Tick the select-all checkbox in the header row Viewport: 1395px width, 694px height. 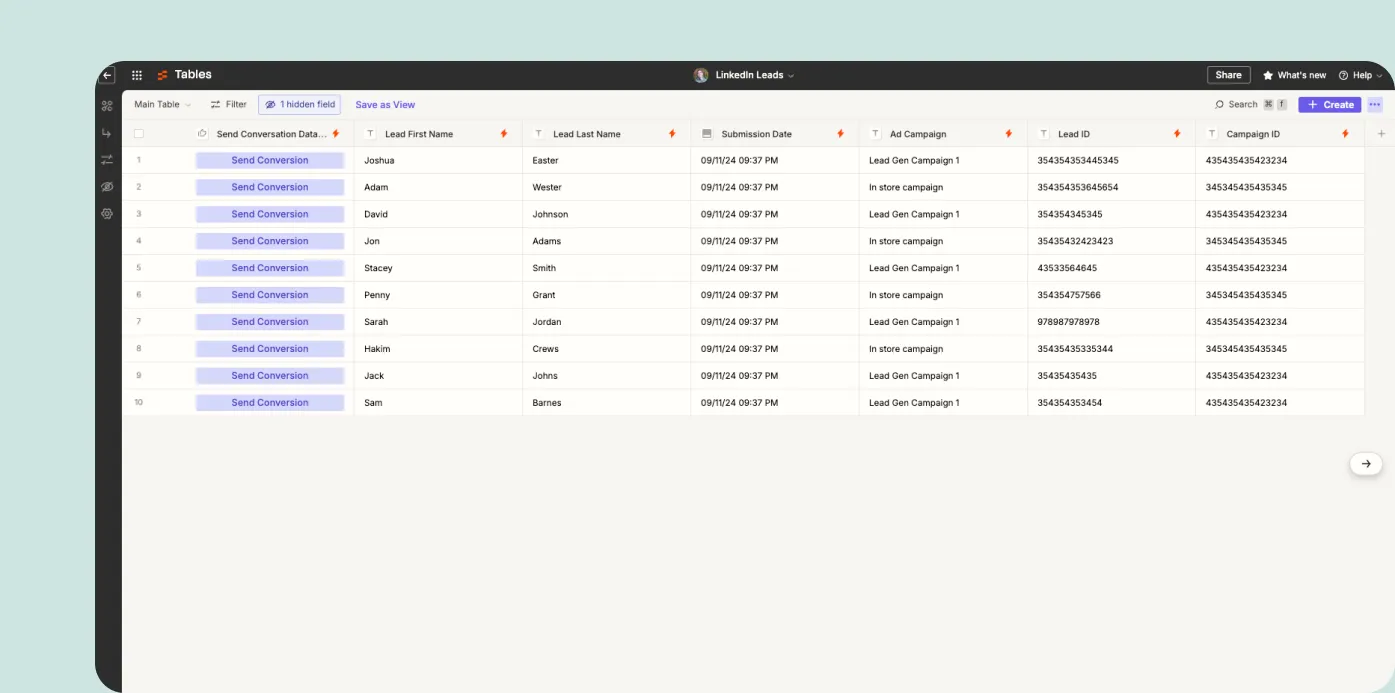point(139,134)
